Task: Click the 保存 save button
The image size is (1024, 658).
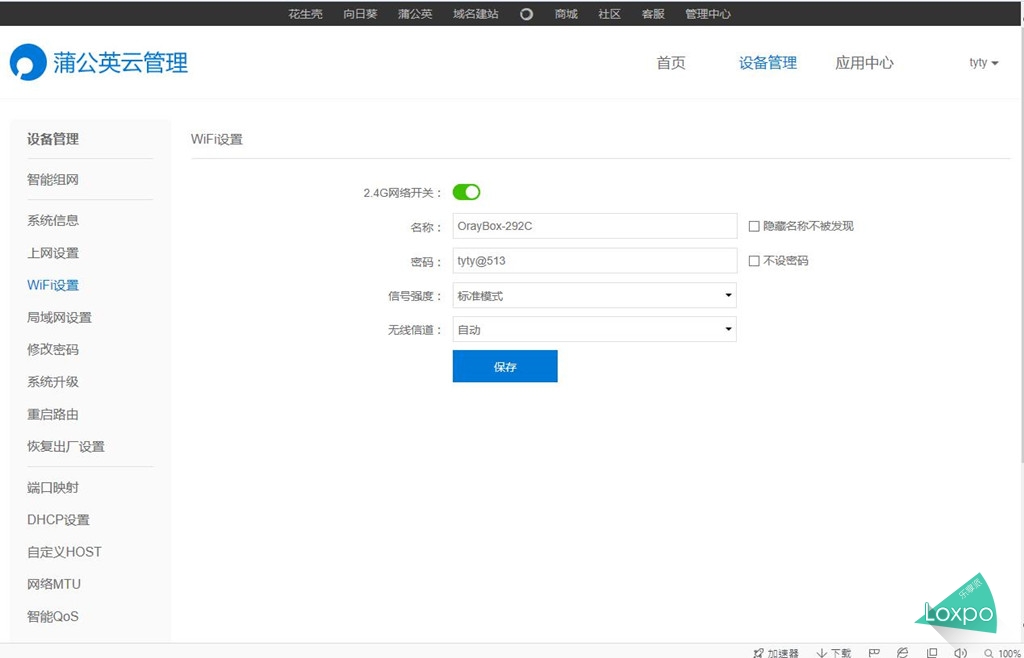Action: (505, 366)
